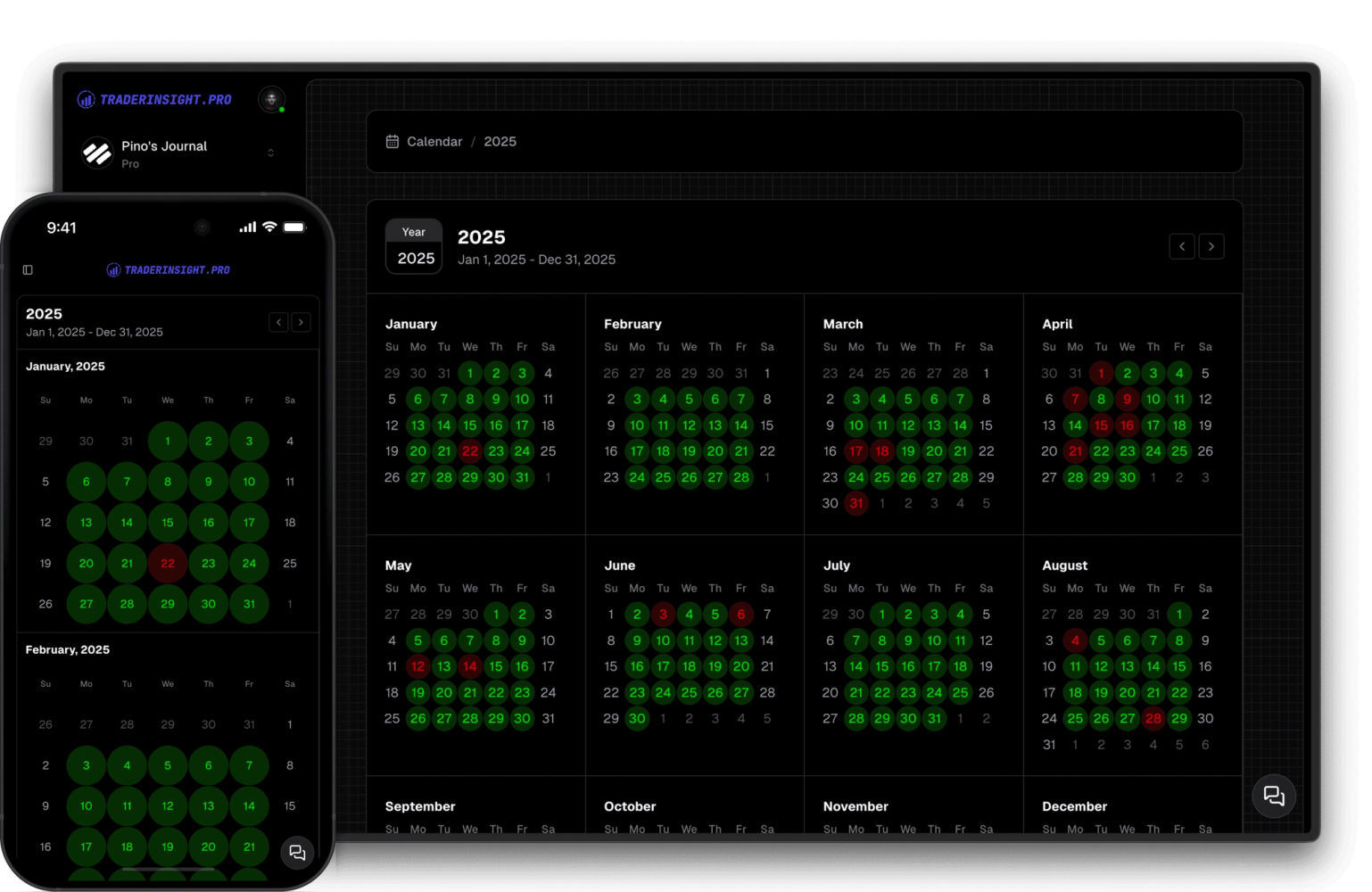Select the Pino's Journal workspace icon
The width and height of the screenshot is (1372, 892).
pyautogui.click(x=96, y=153)
